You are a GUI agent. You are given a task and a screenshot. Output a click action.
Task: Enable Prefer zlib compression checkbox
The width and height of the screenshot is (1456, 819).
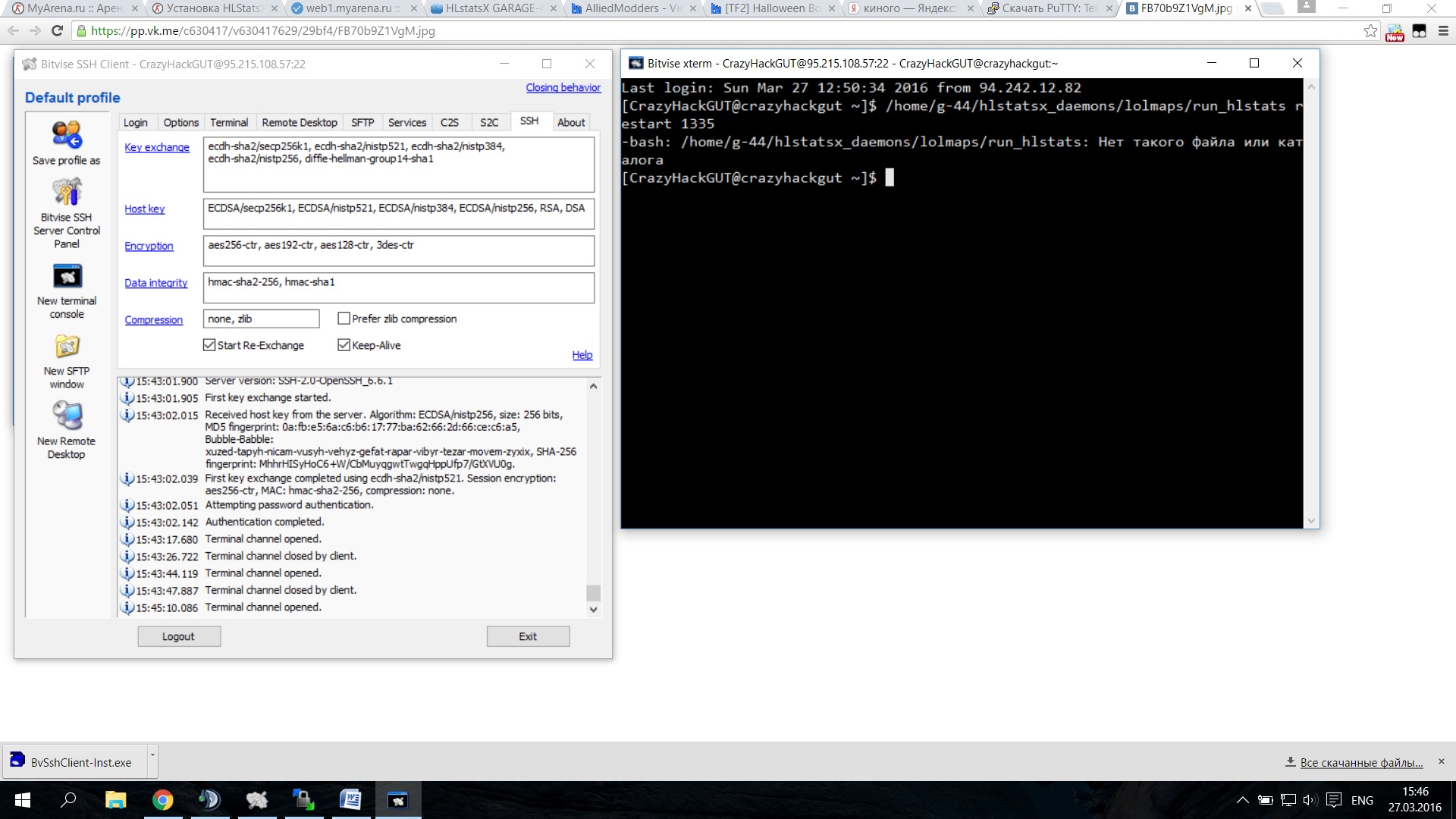pyautogui.click(x=344, y=318)
